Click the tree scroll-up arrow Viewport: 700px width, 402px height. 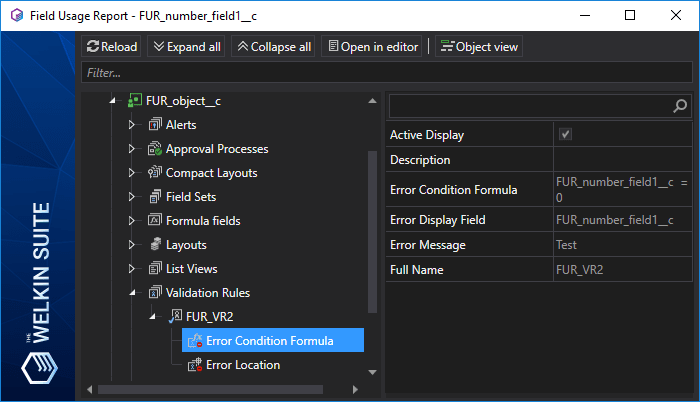(x=372, y=101)
